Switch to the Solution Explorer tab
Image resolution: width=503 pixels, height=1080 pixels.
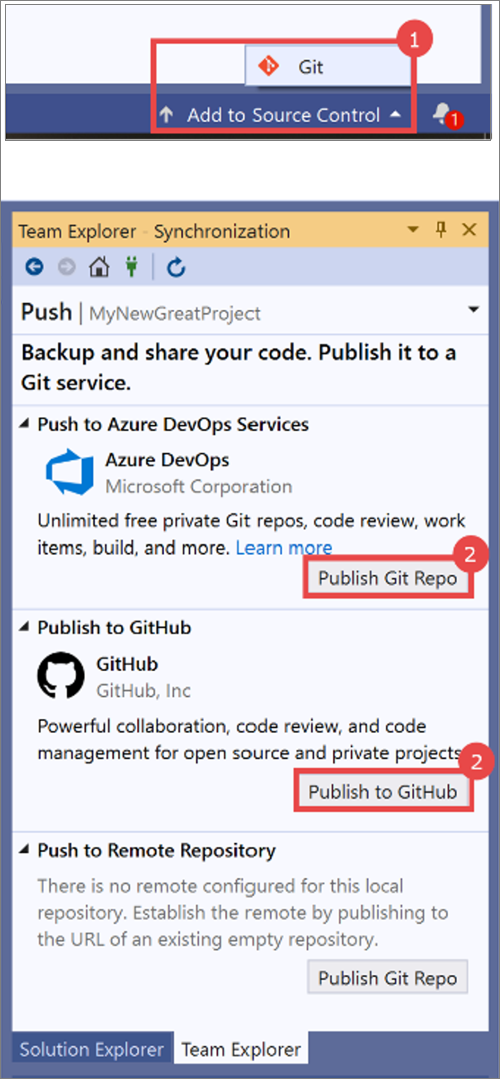(92, 1050)
